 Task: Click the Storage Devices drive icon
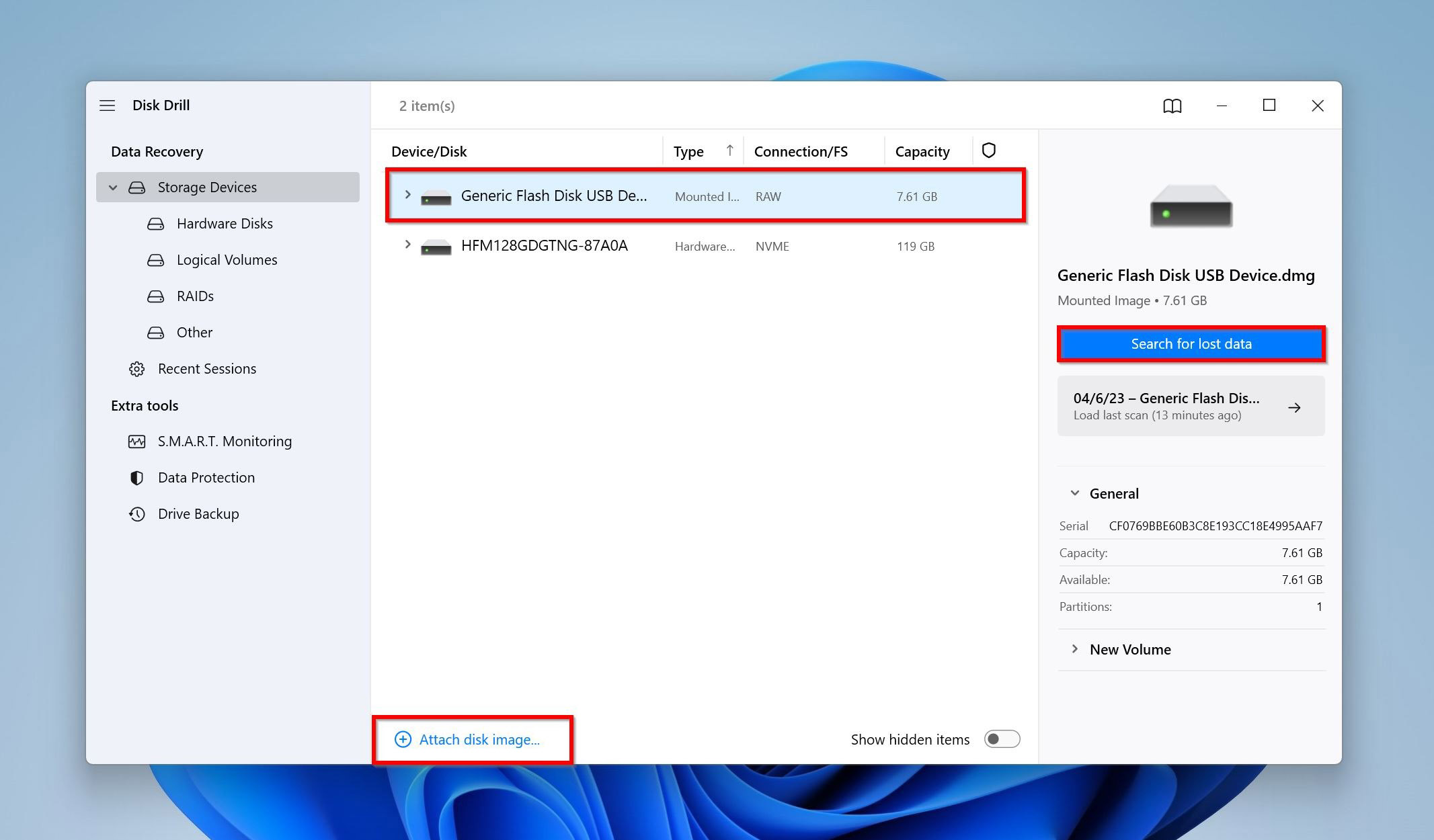136,187
